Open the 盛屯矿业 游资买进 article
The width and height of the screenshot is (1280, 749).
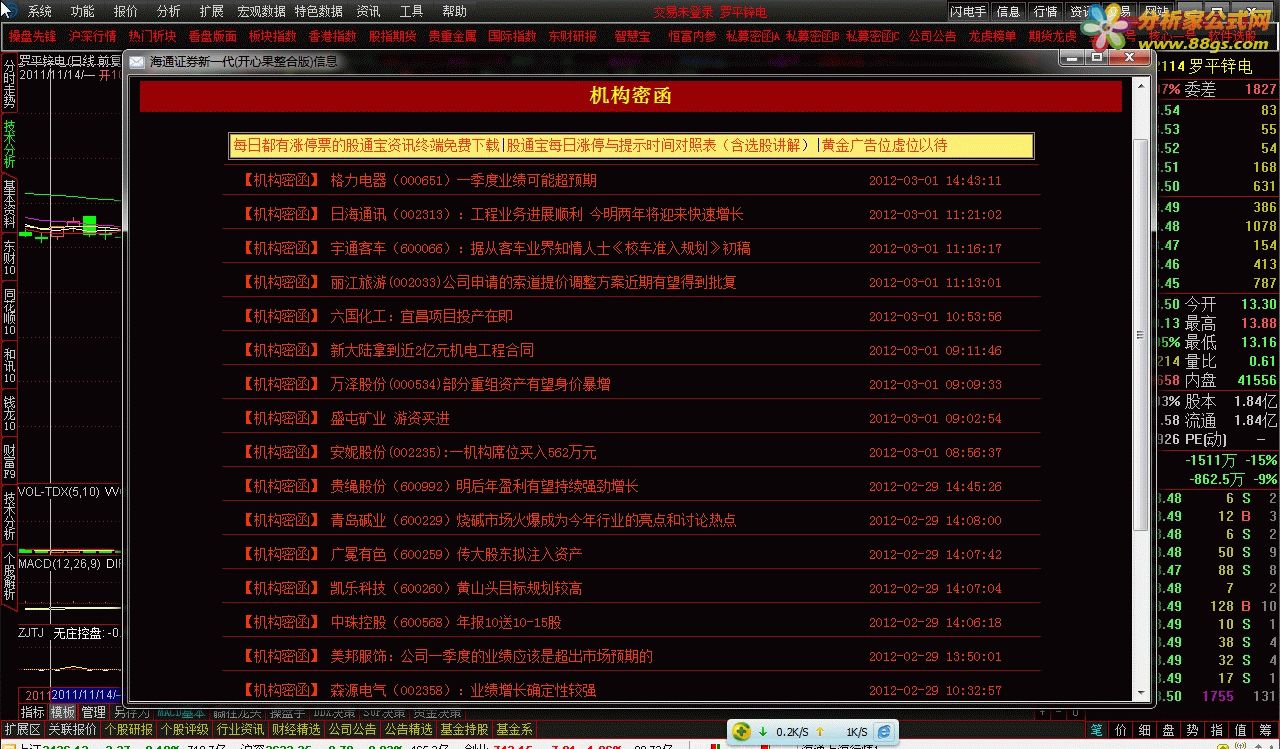[x=390, y=419]
